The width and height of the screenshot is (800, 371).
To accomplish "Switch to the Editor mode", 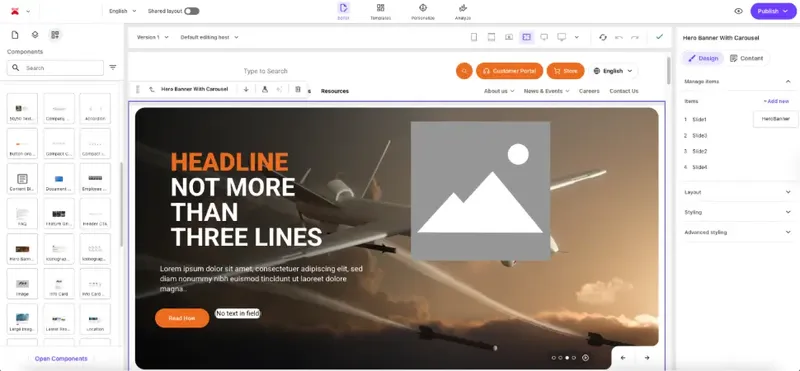I will pyautogui.click(x=343, y=11).
